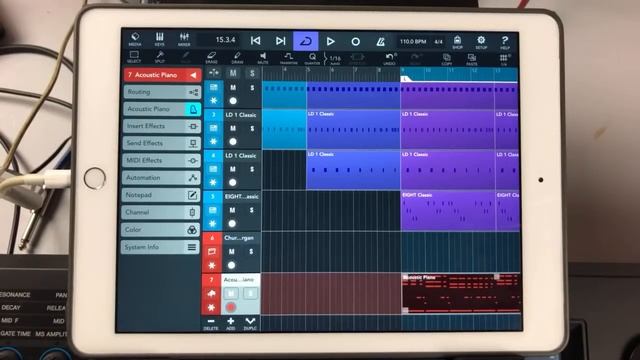Open the Acoustic Piano instrument section
The width and height of the screenshot is (640, 360).
(x=162, y=109)
